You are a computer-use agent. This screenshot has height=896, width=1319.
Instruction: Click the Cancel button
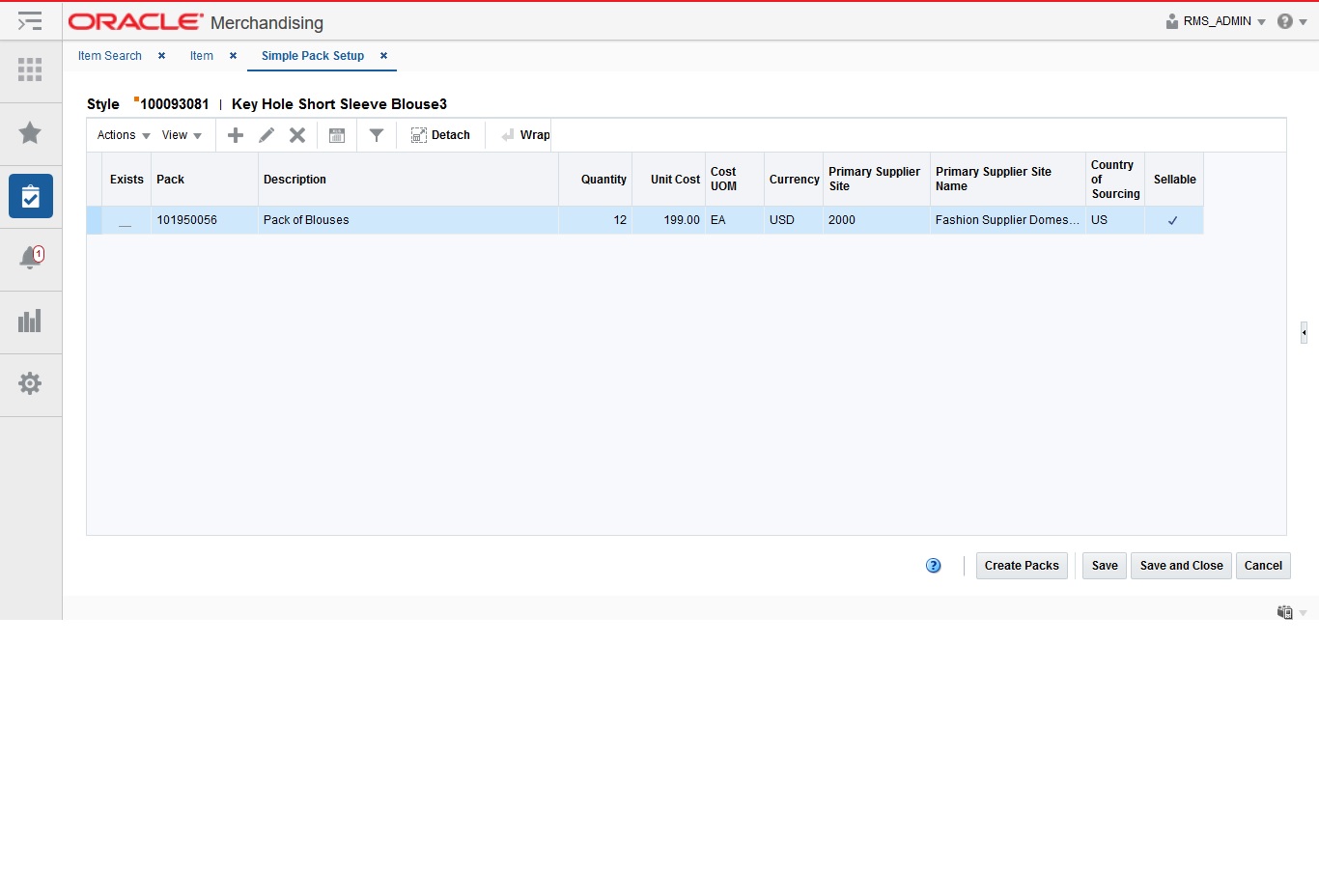pos(1263,566)
